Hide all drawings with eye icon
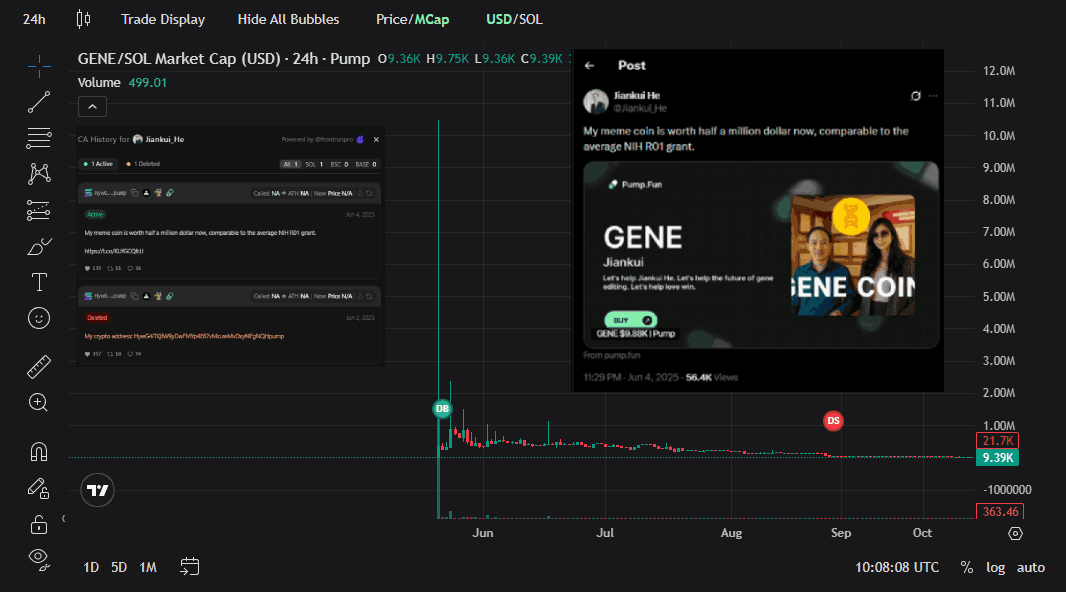 [39, 559]
